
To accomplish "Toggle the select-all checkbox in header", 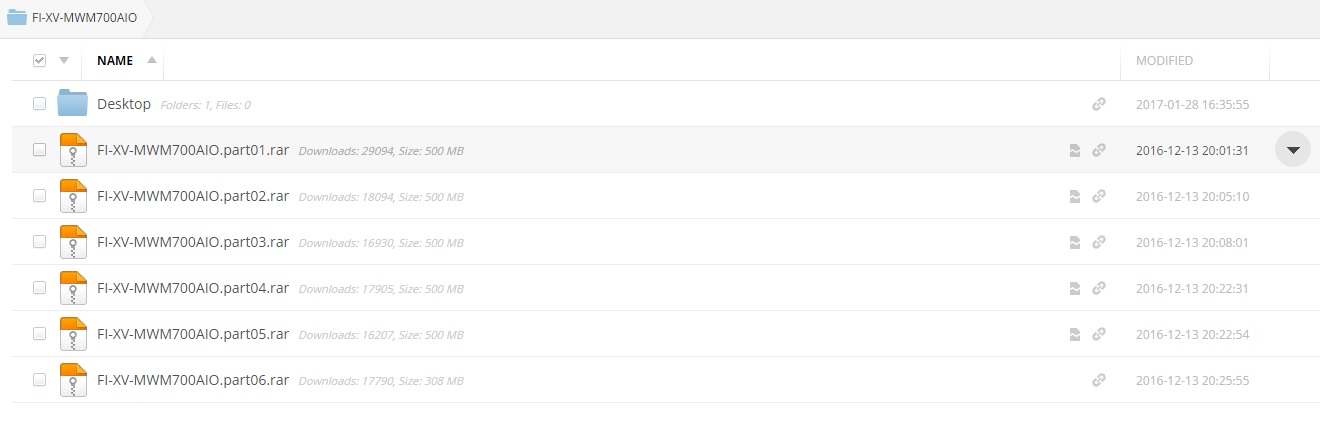I will 39,60.
